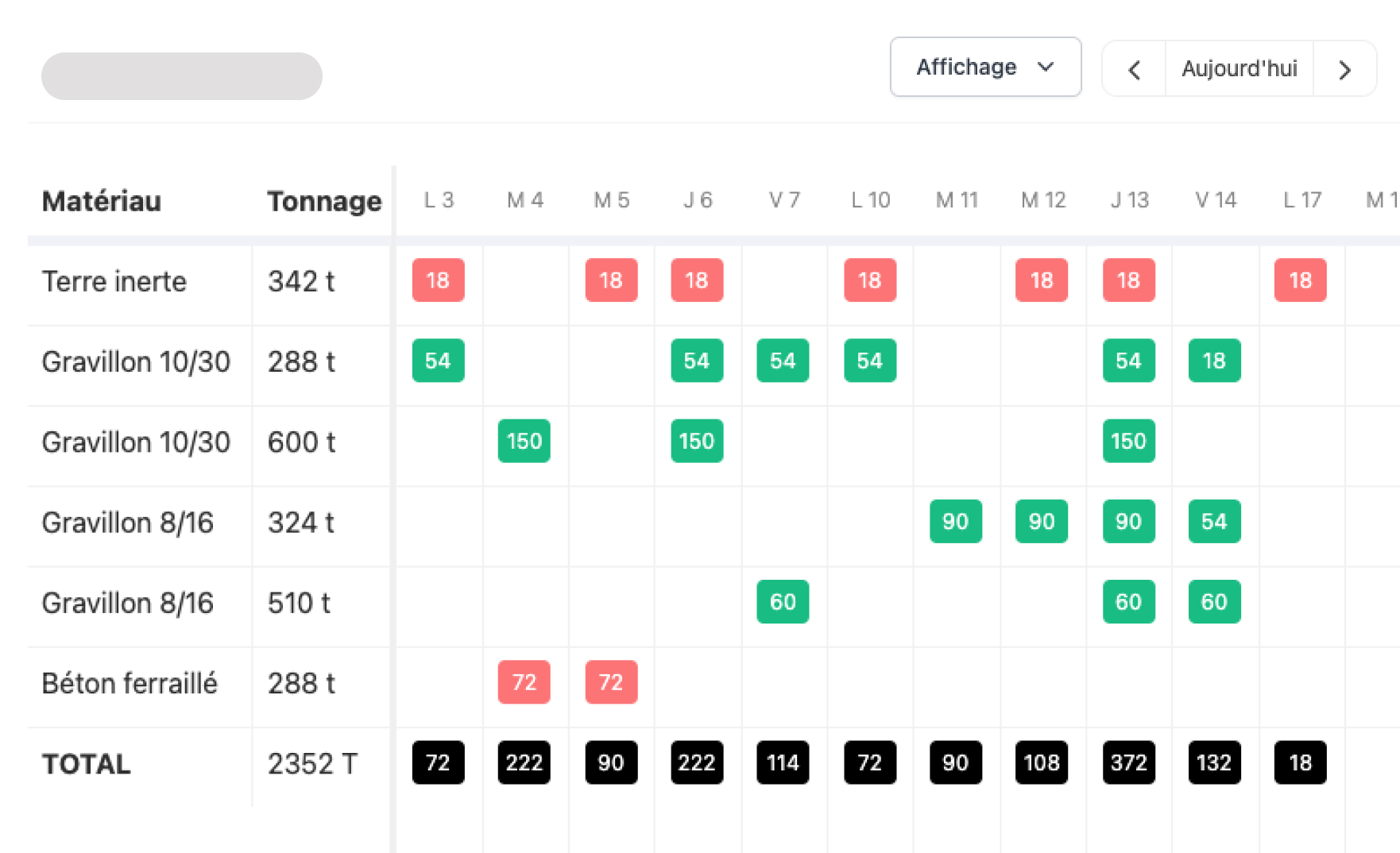Click the black 132 total badge under V 14
Screen dimensions: 1400x853
(x=1214, y=762)
